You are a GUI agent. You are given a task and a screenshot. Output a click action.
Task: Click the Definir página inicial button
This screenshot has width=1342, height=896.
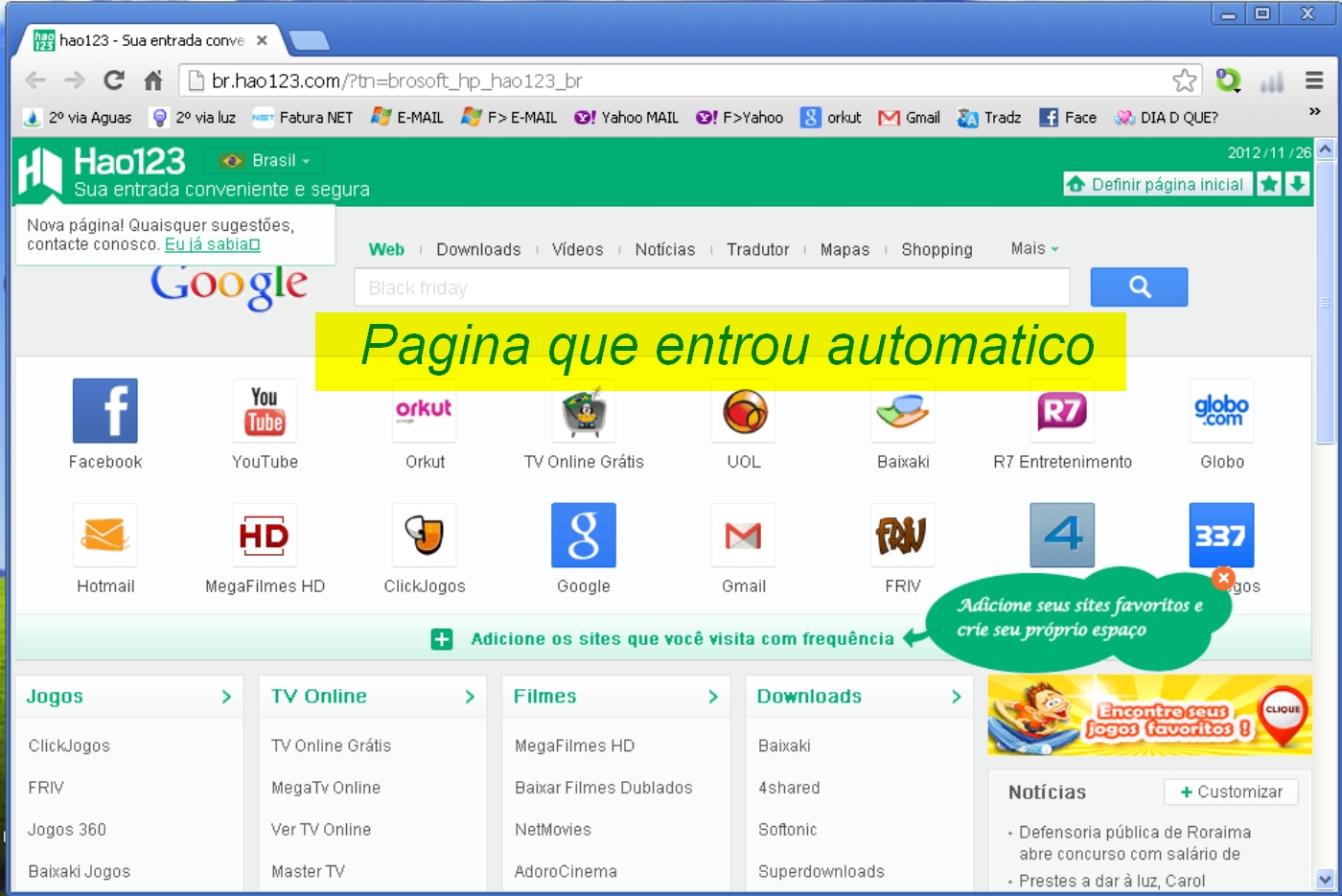point(1158,184)
